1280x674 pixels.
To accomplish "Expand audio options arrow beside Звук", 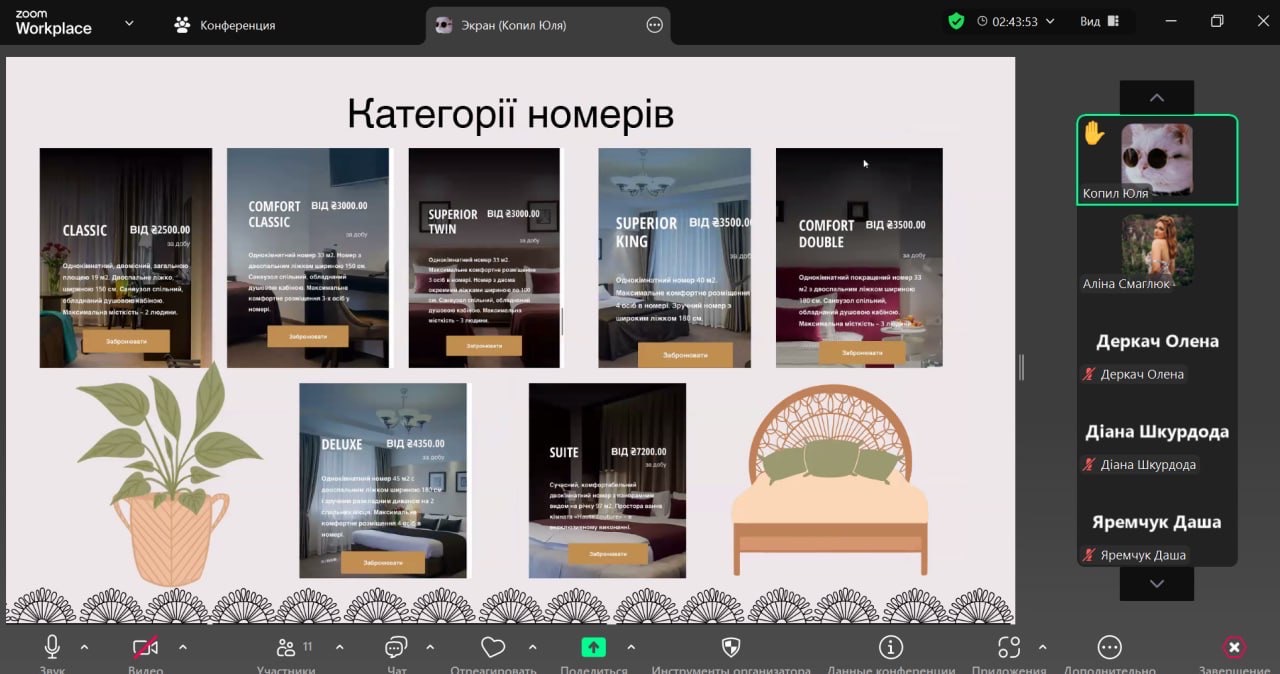I will [84, 647].
